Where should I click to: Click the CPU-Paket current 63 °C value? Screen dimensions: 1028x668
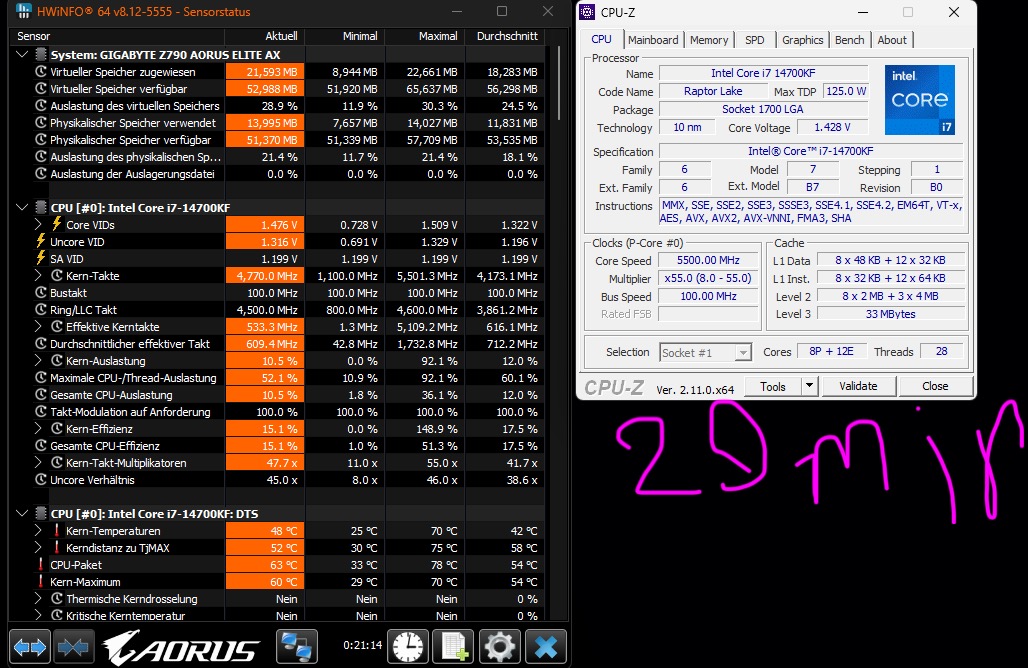265,564
